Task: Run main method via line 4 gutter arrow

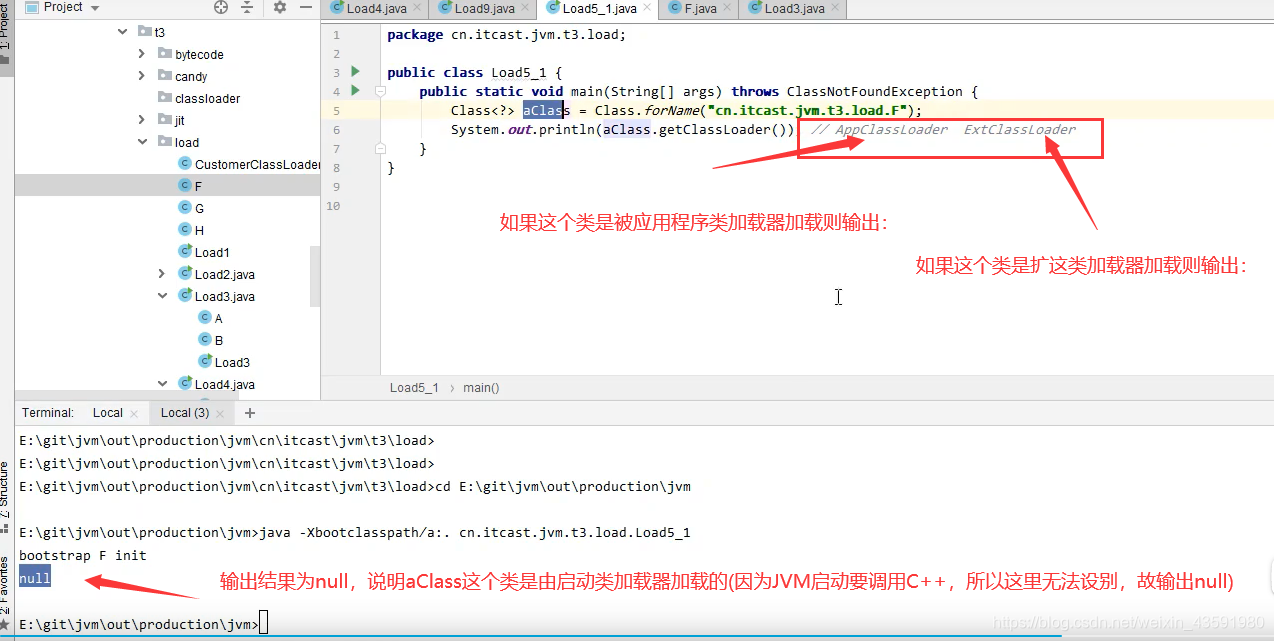Action: pos(355,91)
